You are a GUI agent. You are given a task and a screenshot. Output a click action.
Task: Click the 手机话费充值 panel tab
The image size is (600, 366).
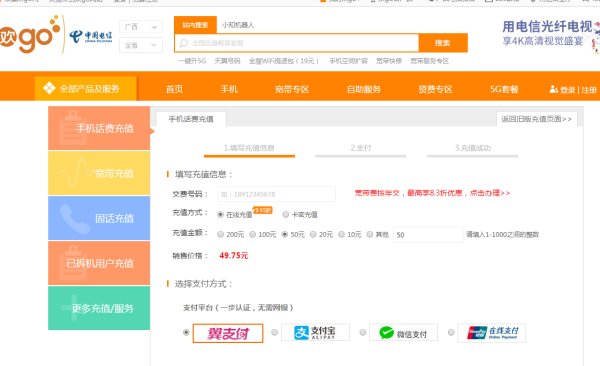pos(191,119)
